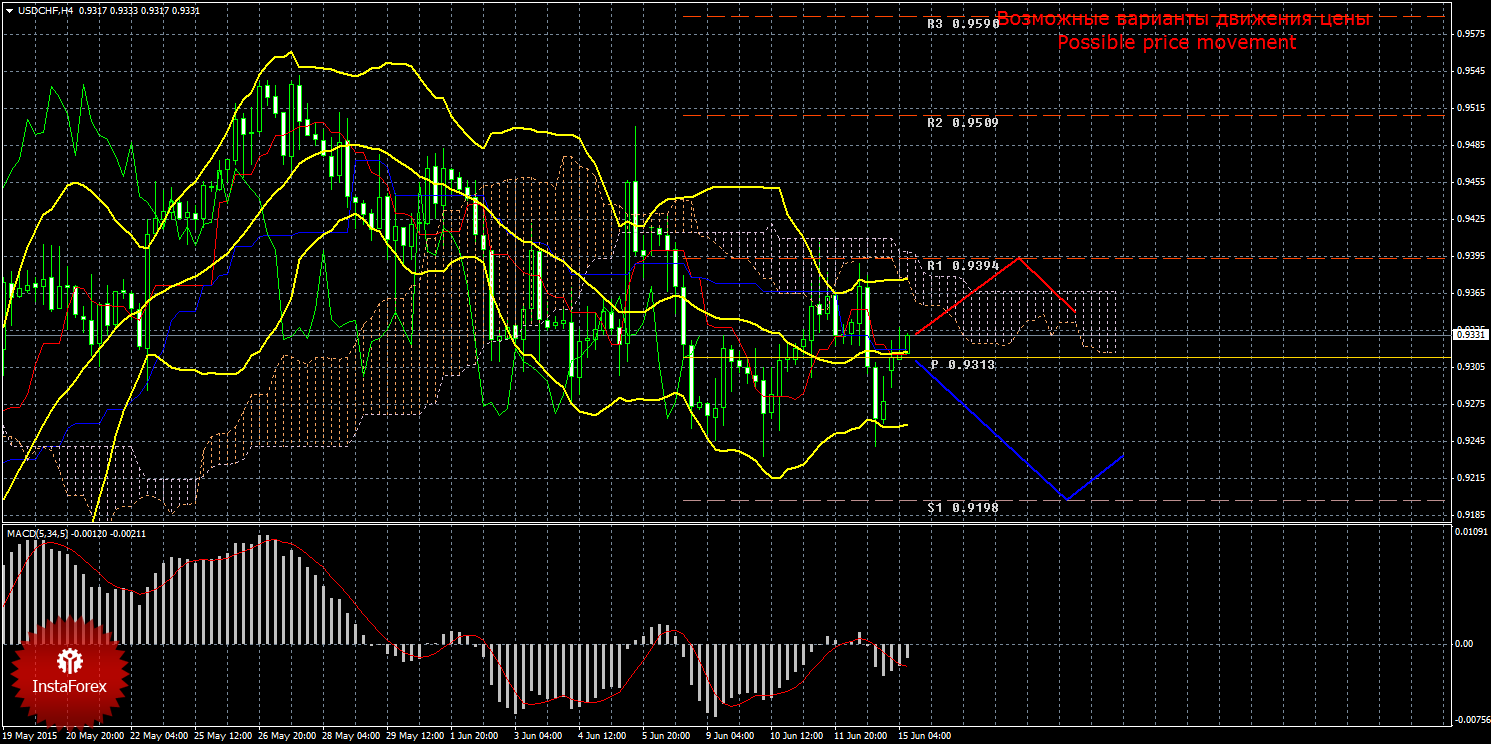Click the 0.9575 price scale value
The height and width of the screenshot is (744, 1491).
1470,34
